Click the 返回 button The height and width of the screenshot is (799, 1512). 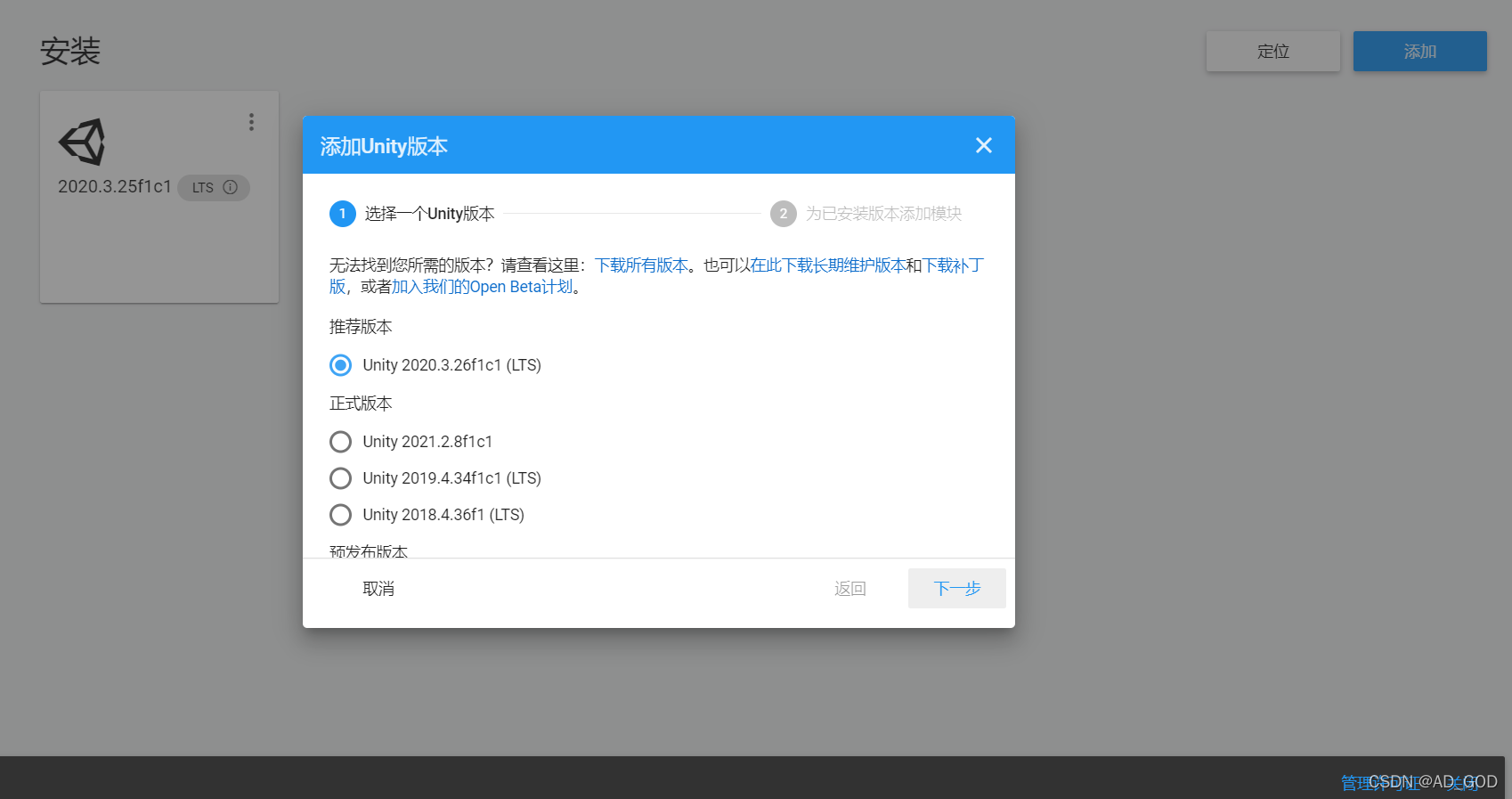tap(849, 589)
